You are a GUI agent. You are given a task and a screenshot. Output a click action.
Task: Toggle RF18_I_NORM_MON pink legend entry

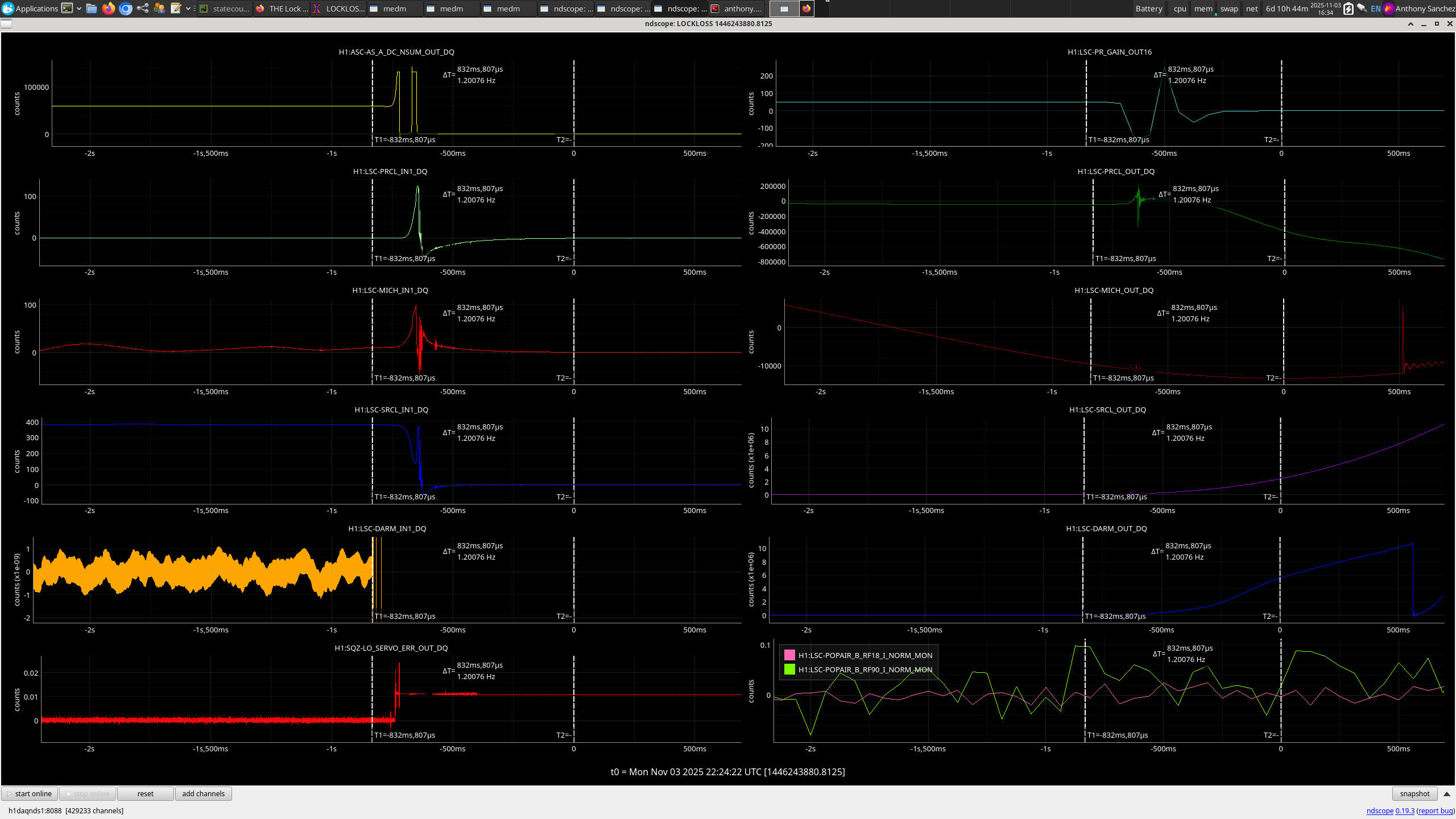[789, 655]
